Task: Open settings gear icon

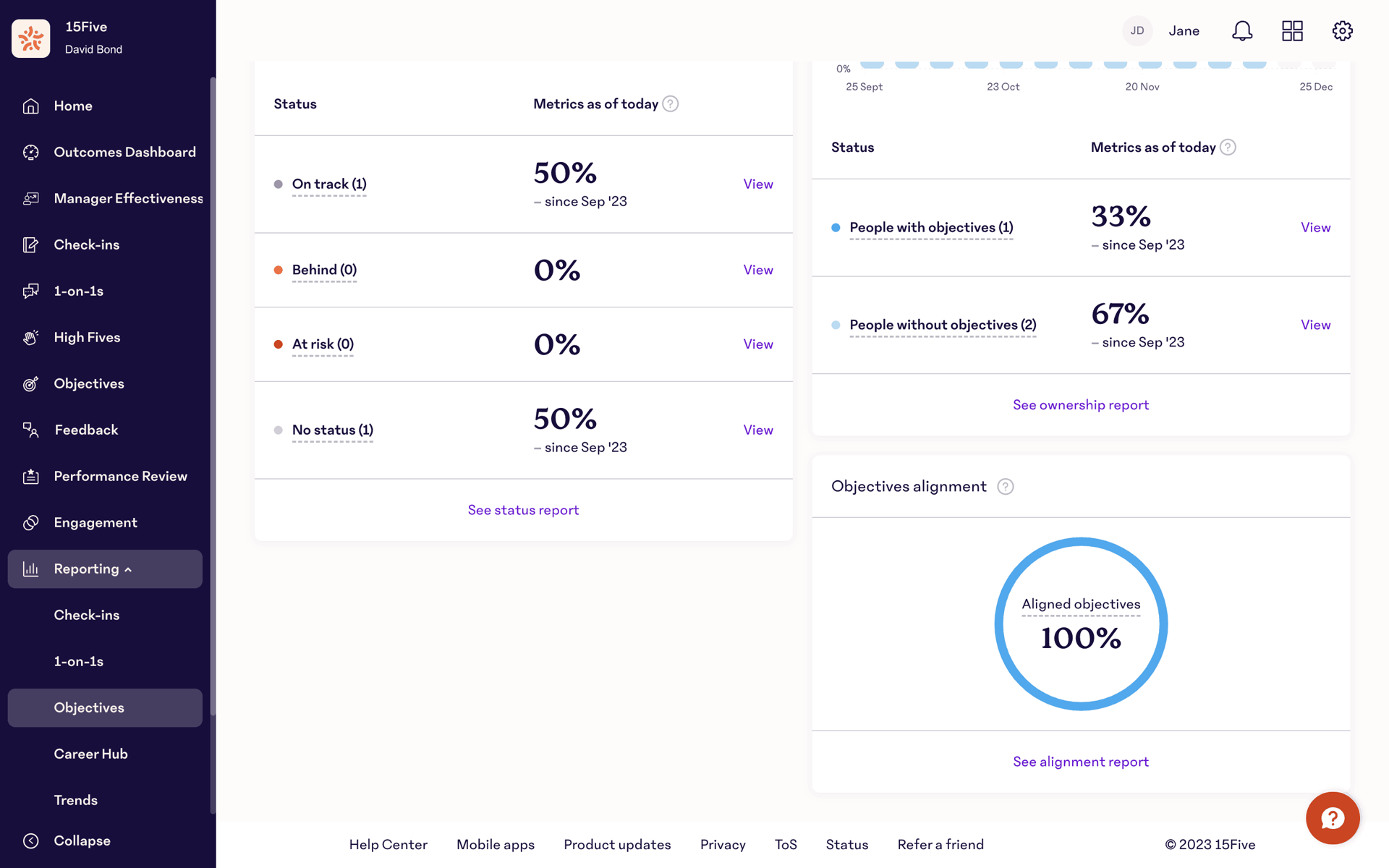Action: pyautogui.click(x=1343, y=30)
